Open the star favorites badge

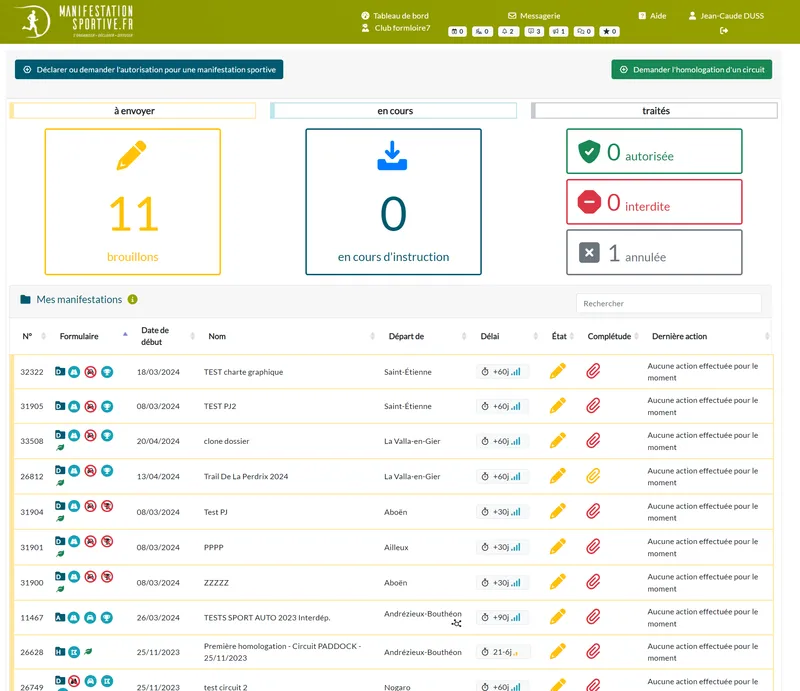point(609,32)
